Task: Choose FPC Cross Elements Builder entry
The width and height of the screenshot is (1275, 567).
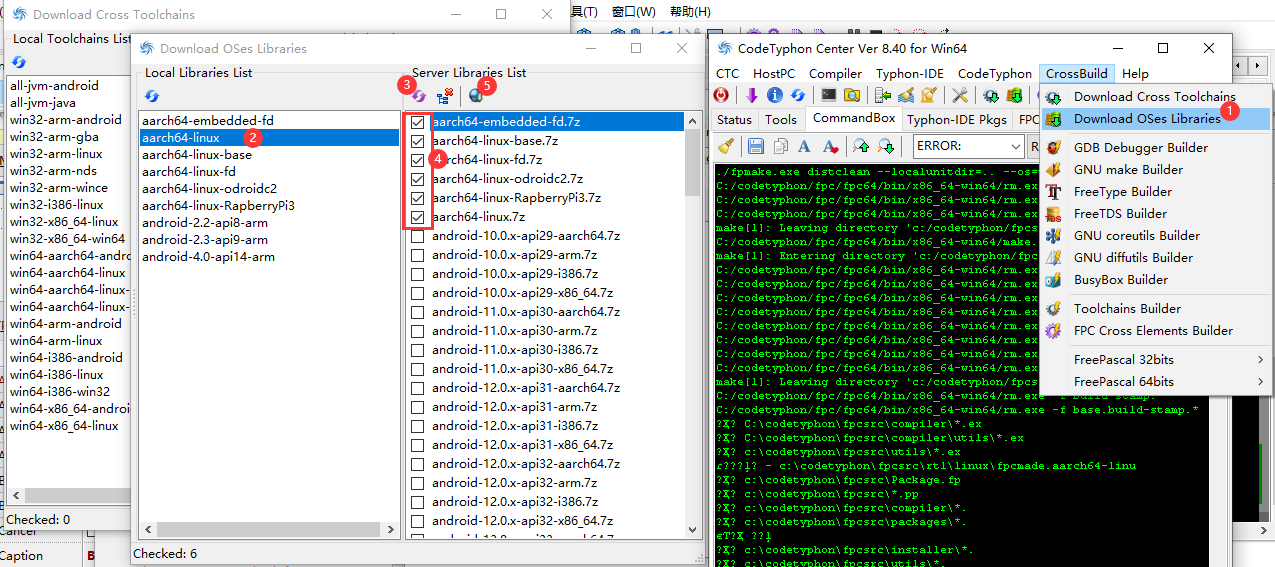Action: pos(1155,330)
